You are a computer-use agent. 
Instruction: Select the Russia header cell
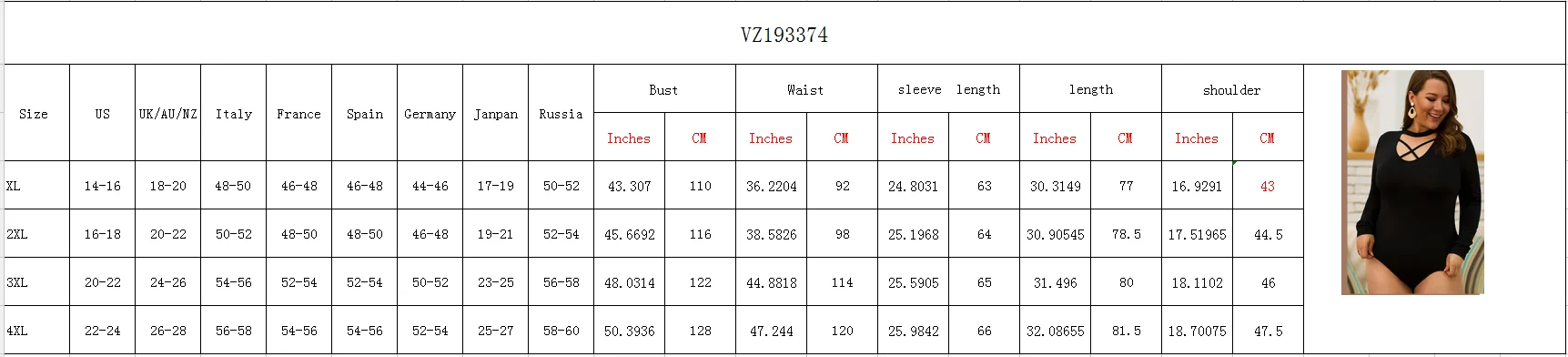[561, 113]
